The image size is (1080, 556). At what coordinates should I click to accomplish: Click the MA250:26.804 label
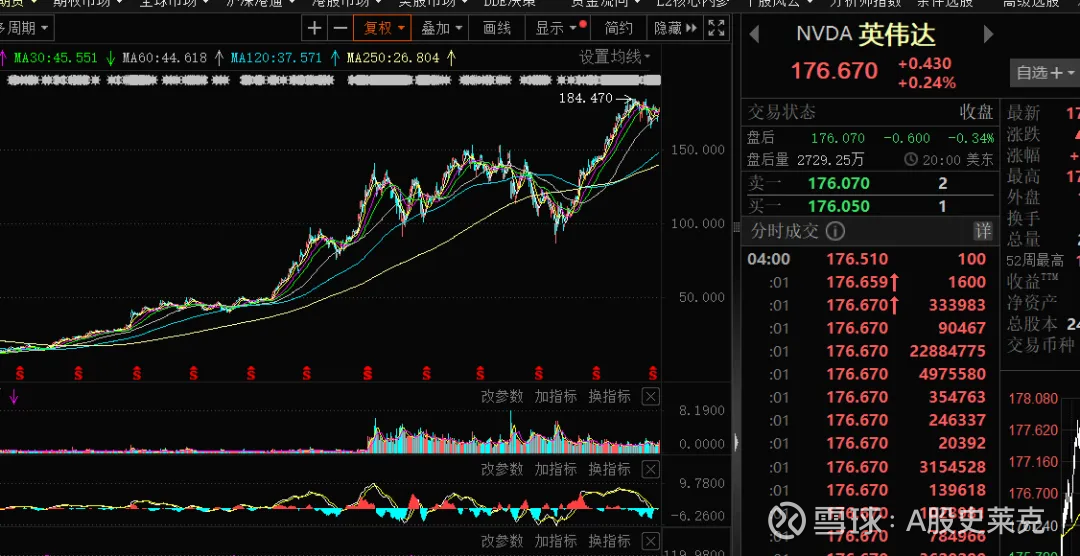tap(393, 58)
